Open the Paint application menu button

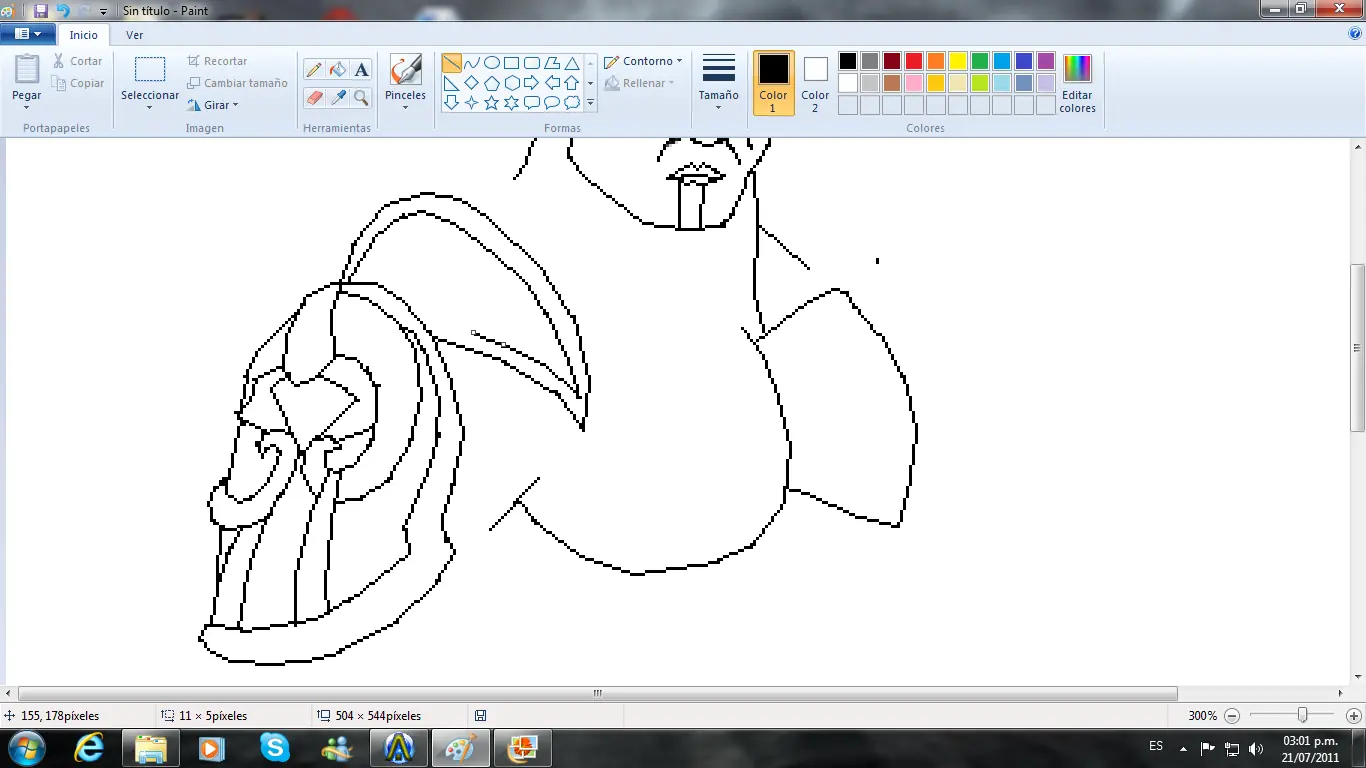click(27, 34)
